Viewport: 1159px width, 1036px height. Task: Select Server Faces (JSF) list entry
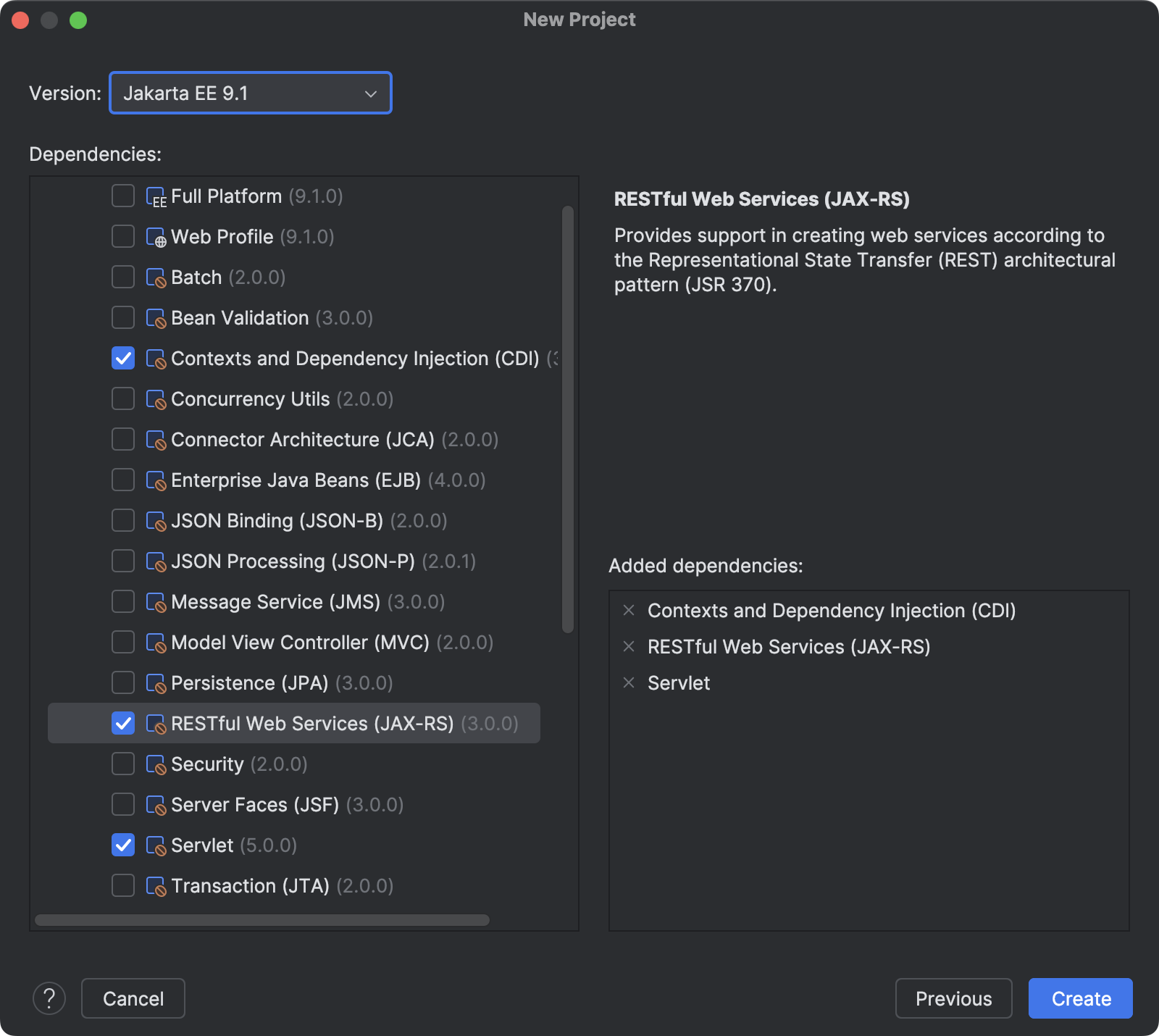click(255, 805)
